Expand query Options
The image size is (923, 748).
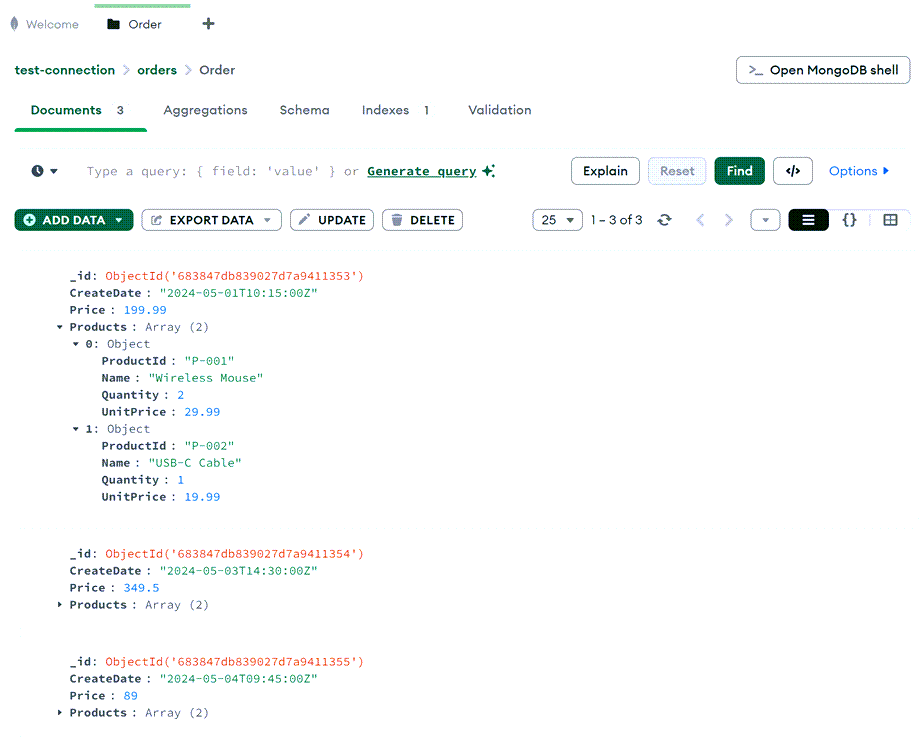pyautogui.click(x=859, y=171)
